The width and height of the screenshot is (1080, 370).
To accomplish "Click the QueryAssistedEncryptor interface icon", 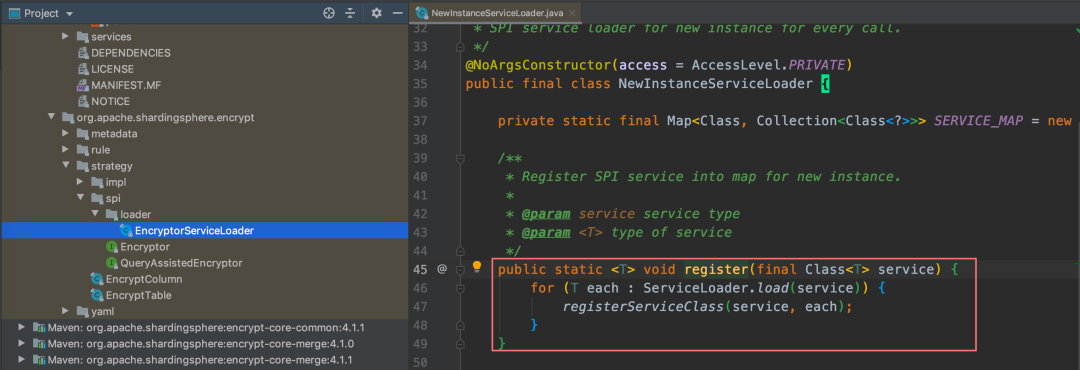I will click(x=112, y=263).
